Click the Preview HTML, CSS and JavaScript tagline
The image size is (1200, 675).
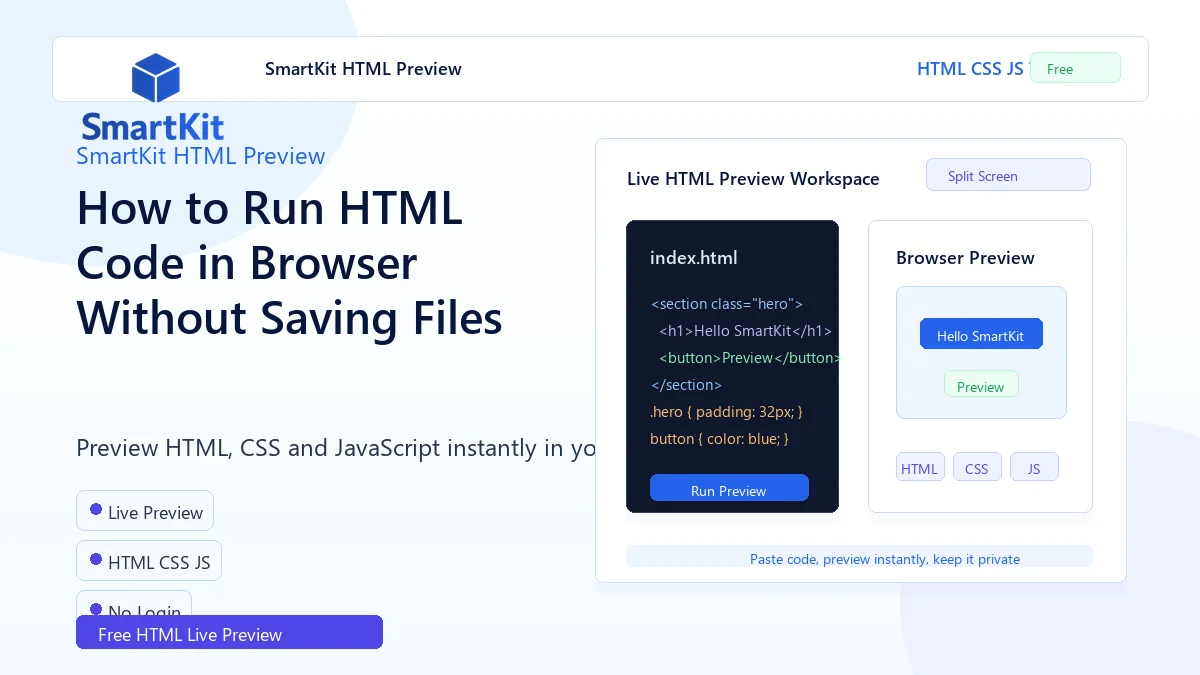pos(337,447)
